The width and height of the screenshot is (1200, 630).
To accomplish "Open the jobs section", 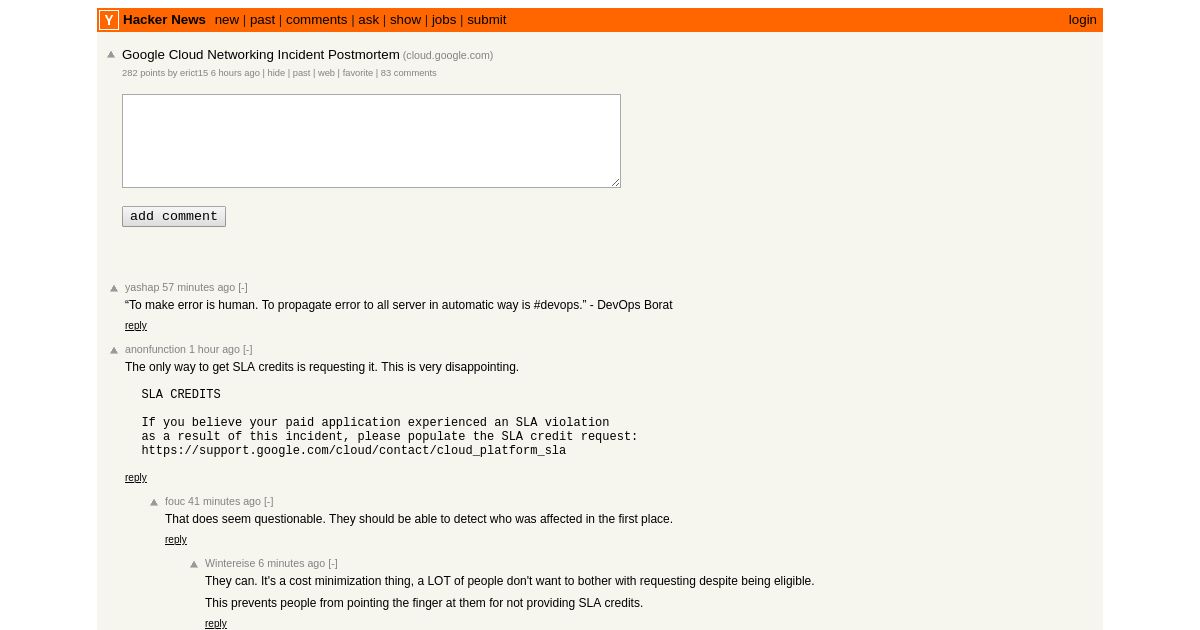I will click(x=444, y=20).
